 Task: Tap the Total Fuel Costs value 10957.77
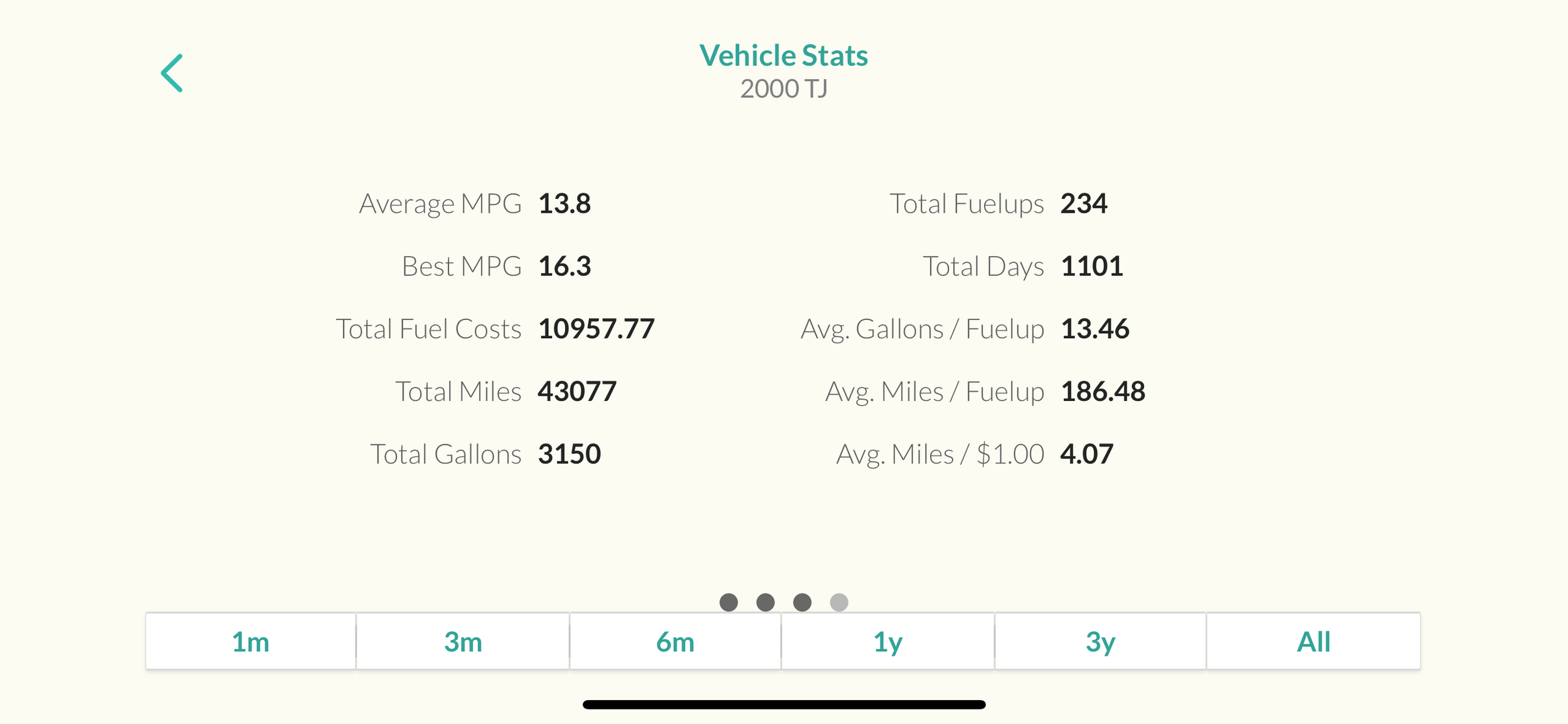coord(596,329)
